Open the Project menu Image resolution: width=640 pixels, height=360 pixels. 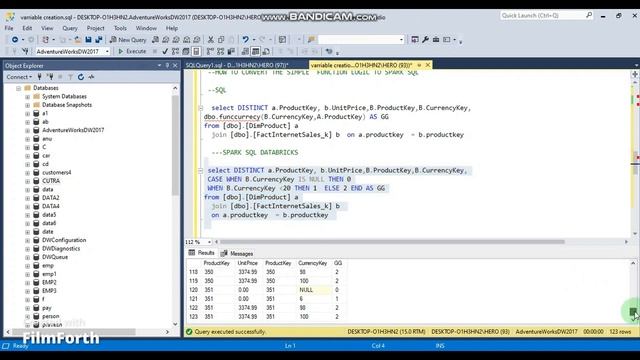click(x=96, y=28)
